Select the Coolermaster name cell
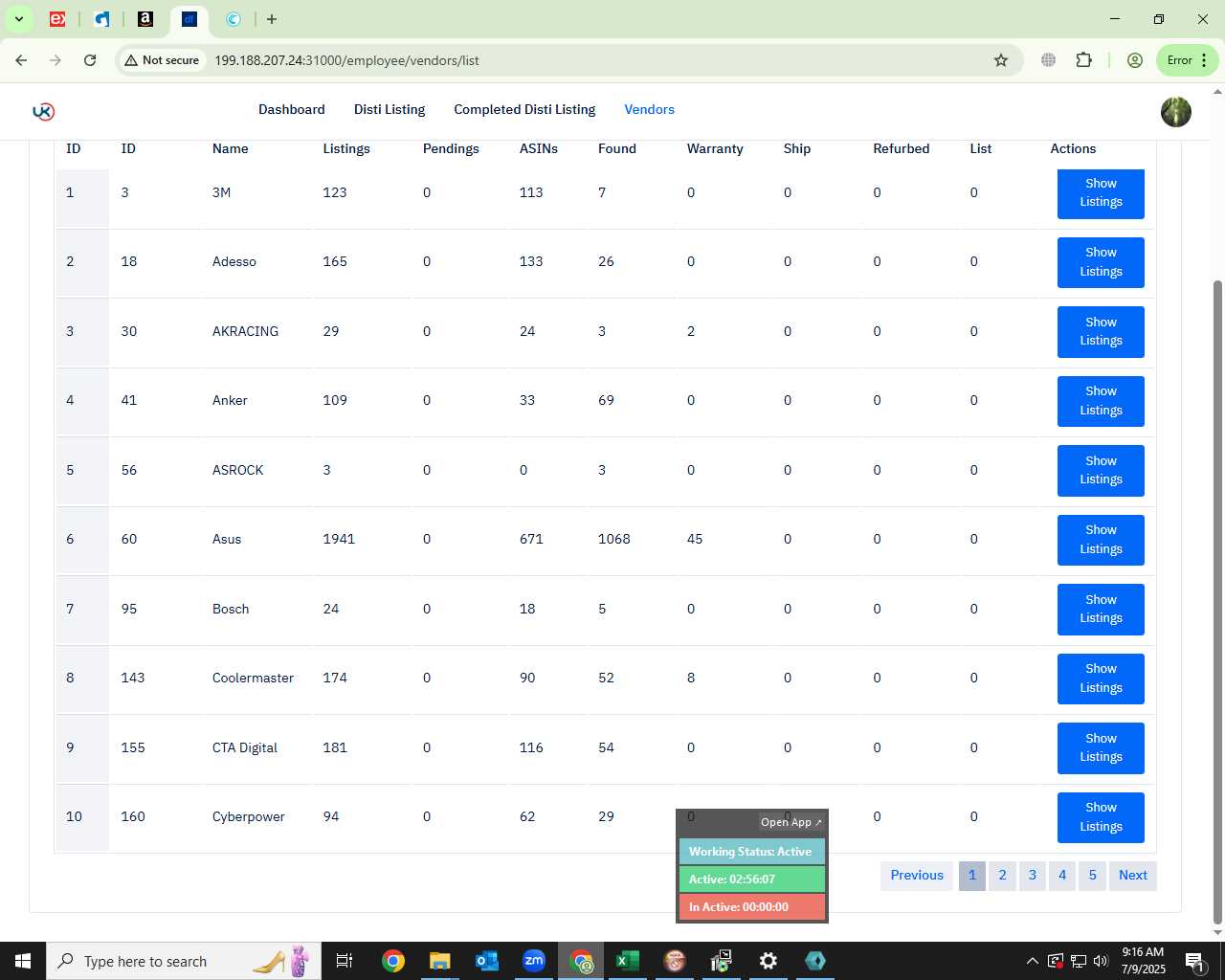Screen dimensions: 1225x980 253,679
